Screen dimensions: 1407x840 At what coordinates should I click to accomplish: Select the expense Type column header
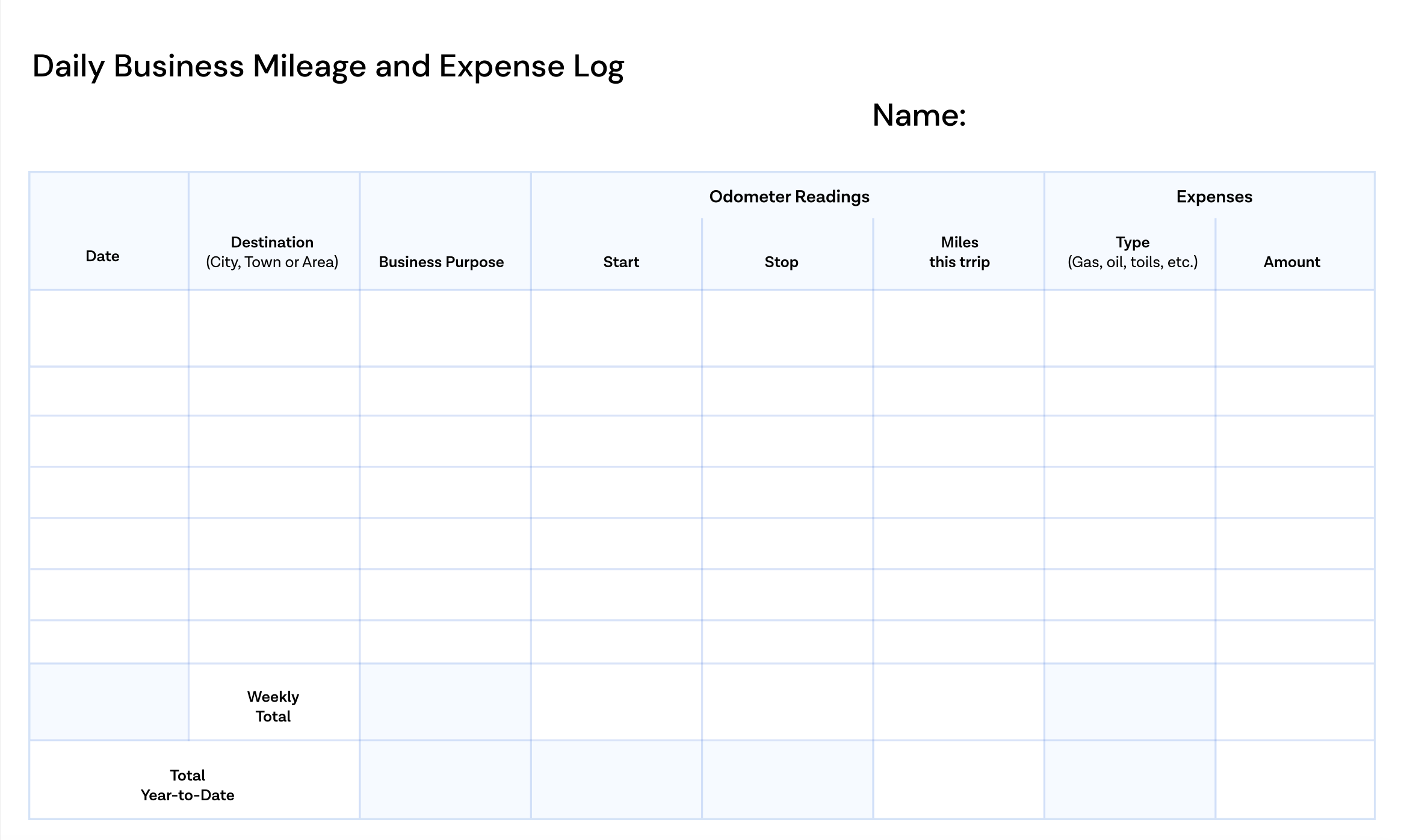tap(1132, 252)
